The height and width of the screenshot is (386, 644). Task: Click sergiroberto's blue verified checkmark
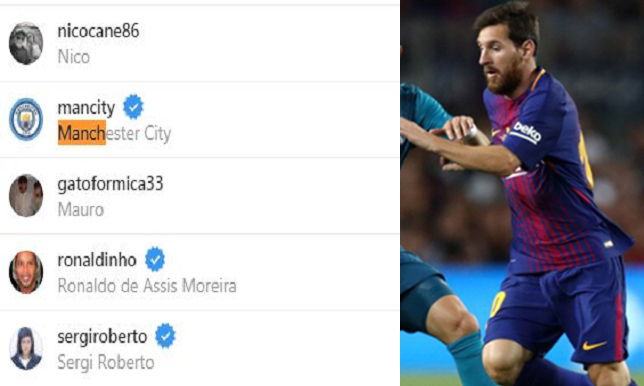pyautogui.click(x=166, y=335)
